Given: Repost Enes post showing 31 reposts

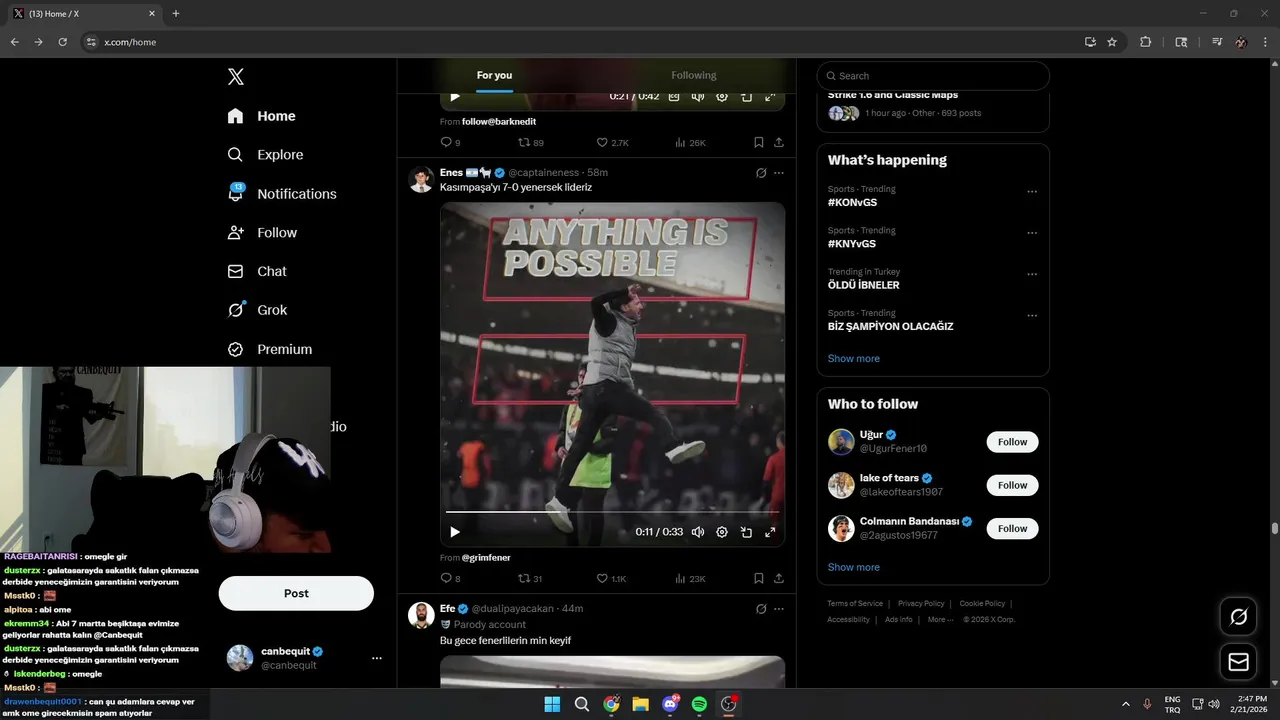Looking at the screenshot, I should (530, 579).
